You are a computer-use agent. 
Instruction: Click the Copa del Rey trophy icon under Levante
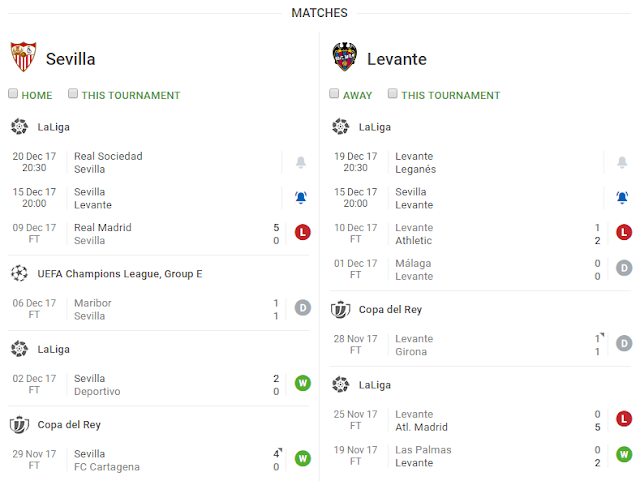click(x=340, y=310)
